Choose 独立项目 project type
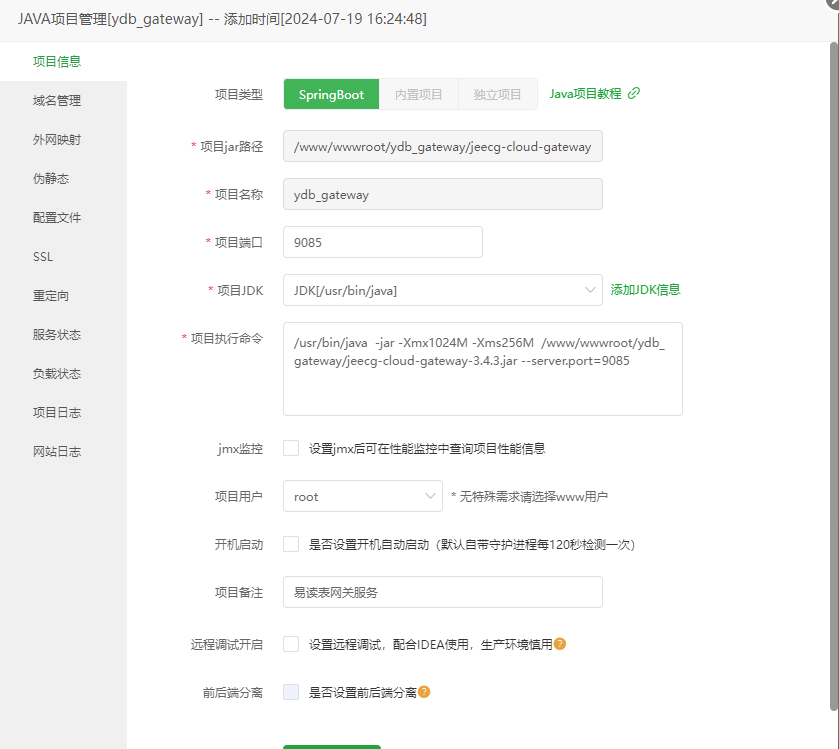 (x=498, y=94)
